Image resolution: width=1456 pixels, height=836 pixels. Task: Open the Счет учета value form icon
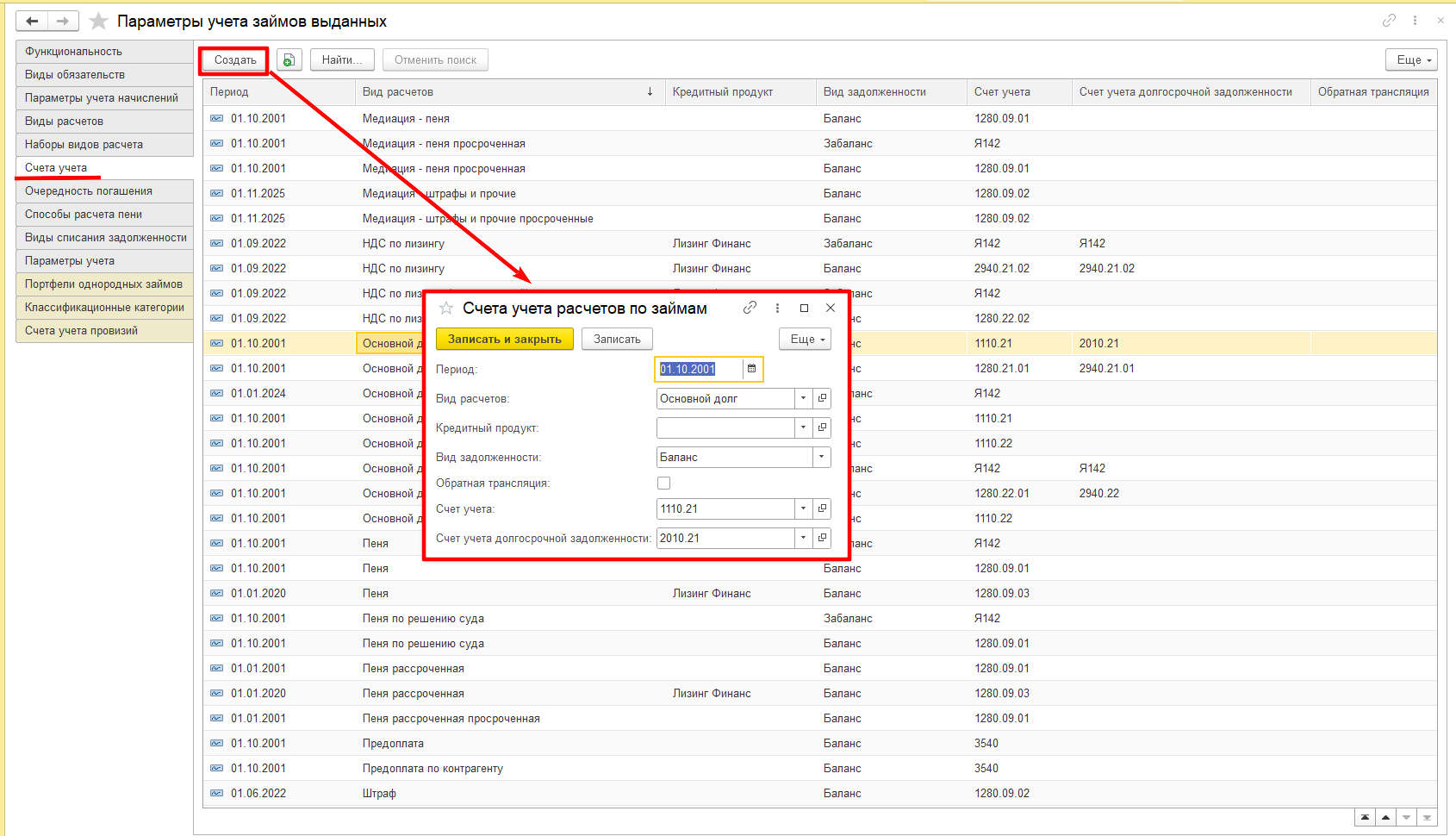click(x=823, y=508)
